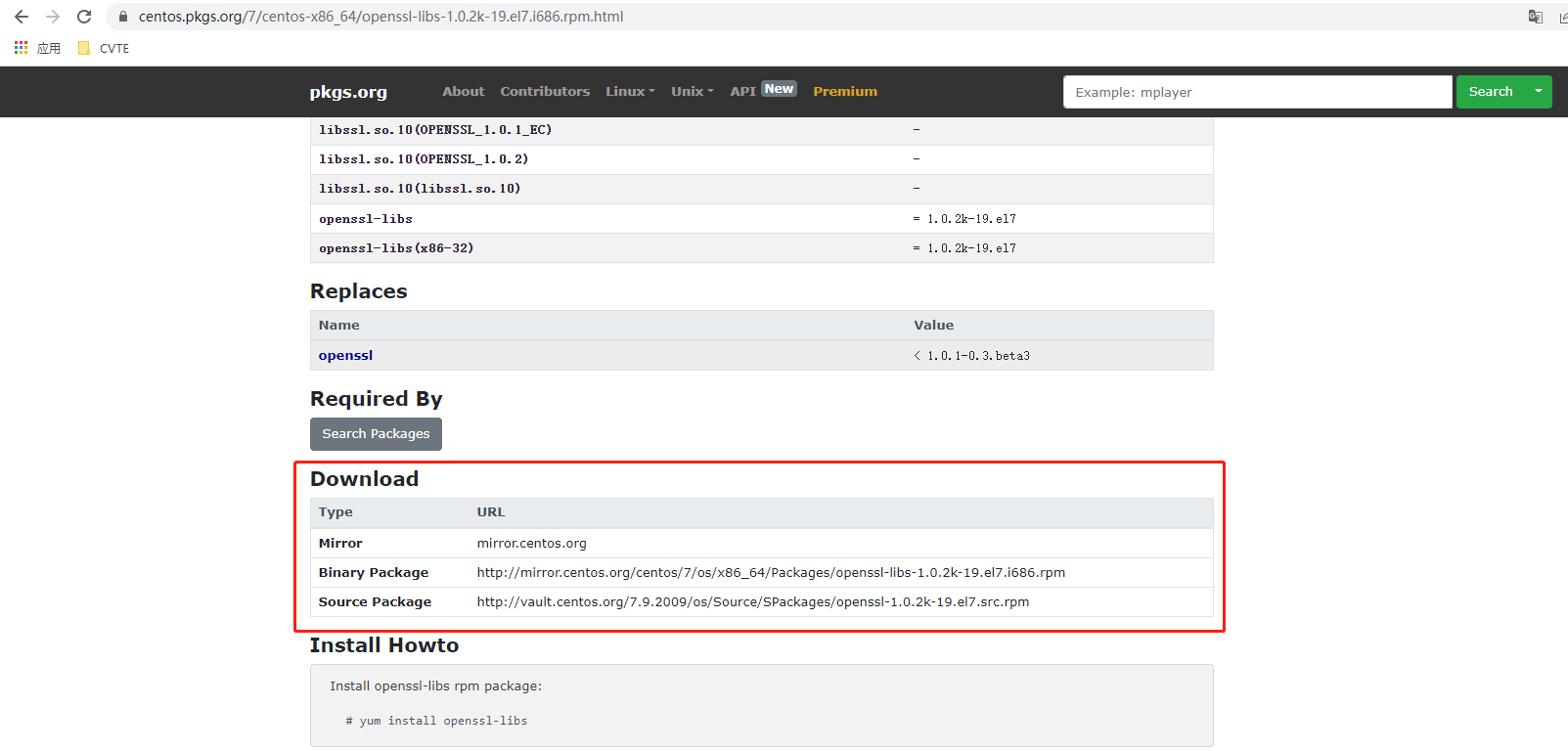
Task: Click the Install Howto heading
Action: click(383, 645)
